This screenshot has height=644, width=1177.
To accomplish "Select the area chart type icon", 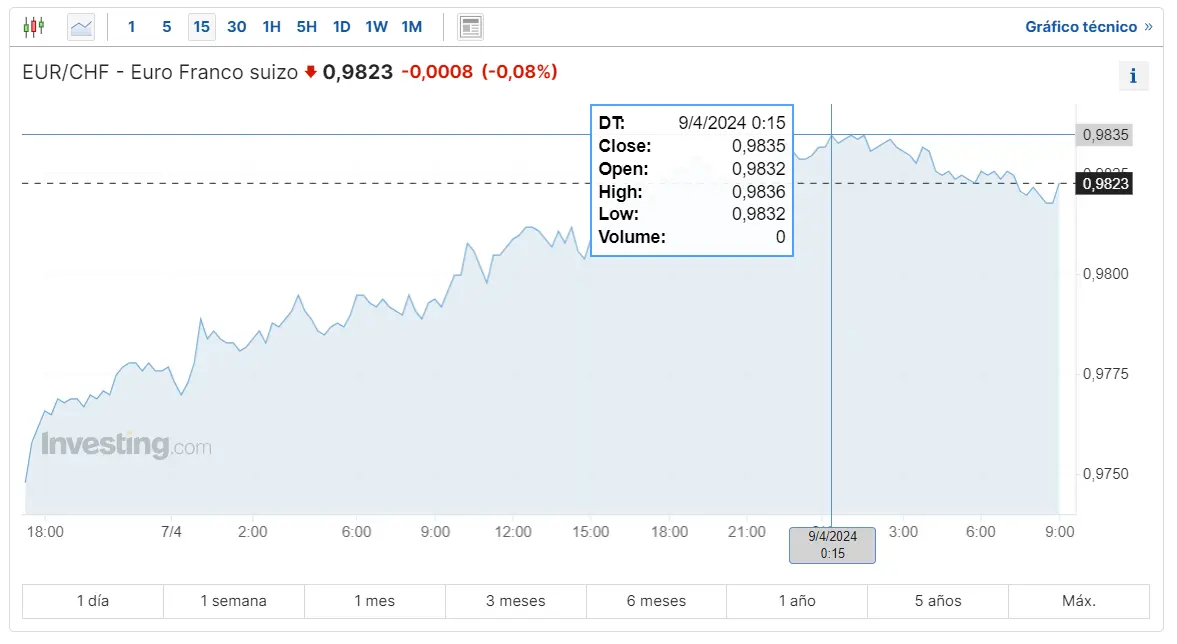I will (x=81, y=28).
